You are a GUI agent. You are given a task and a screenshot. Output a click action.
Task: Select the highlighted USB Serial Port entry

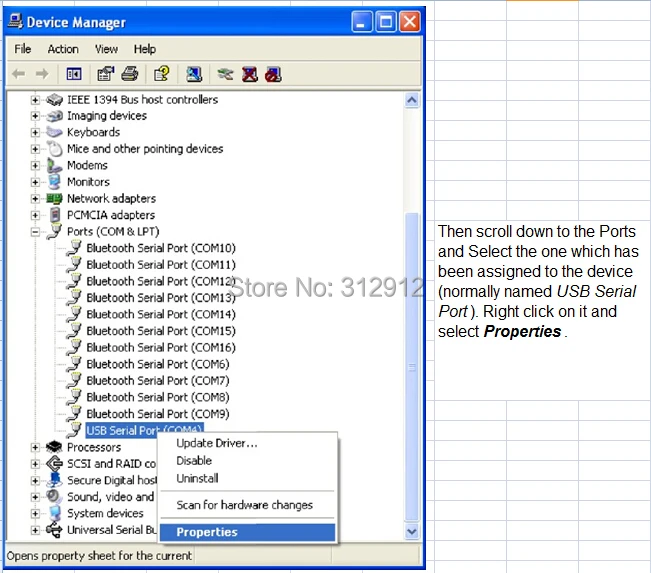pos(144,430)
